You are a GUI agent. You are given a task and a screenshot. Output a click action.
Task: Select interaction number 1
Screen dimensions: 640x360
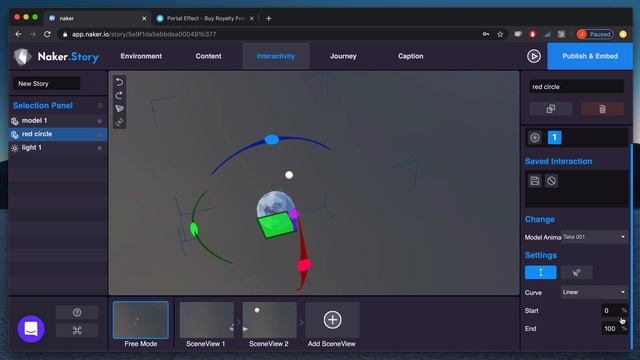point(554,138)
